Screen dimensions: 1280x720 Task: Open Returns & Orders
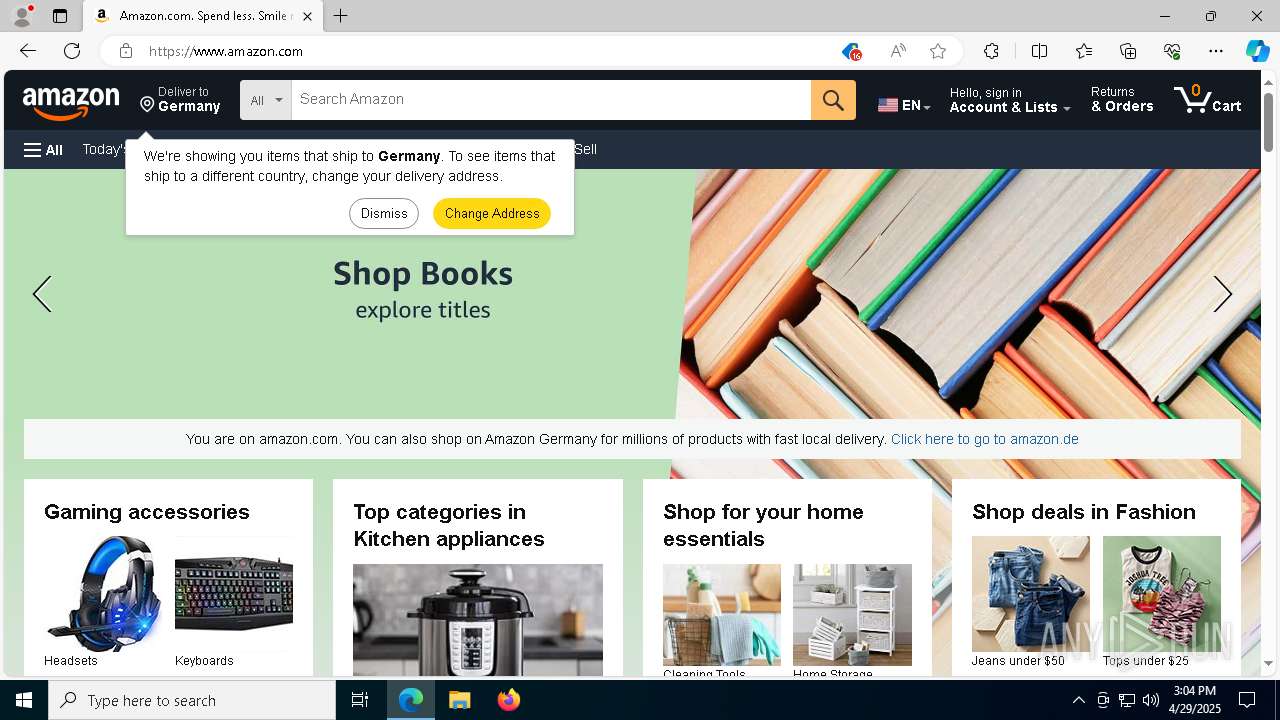pos(1122,100)
